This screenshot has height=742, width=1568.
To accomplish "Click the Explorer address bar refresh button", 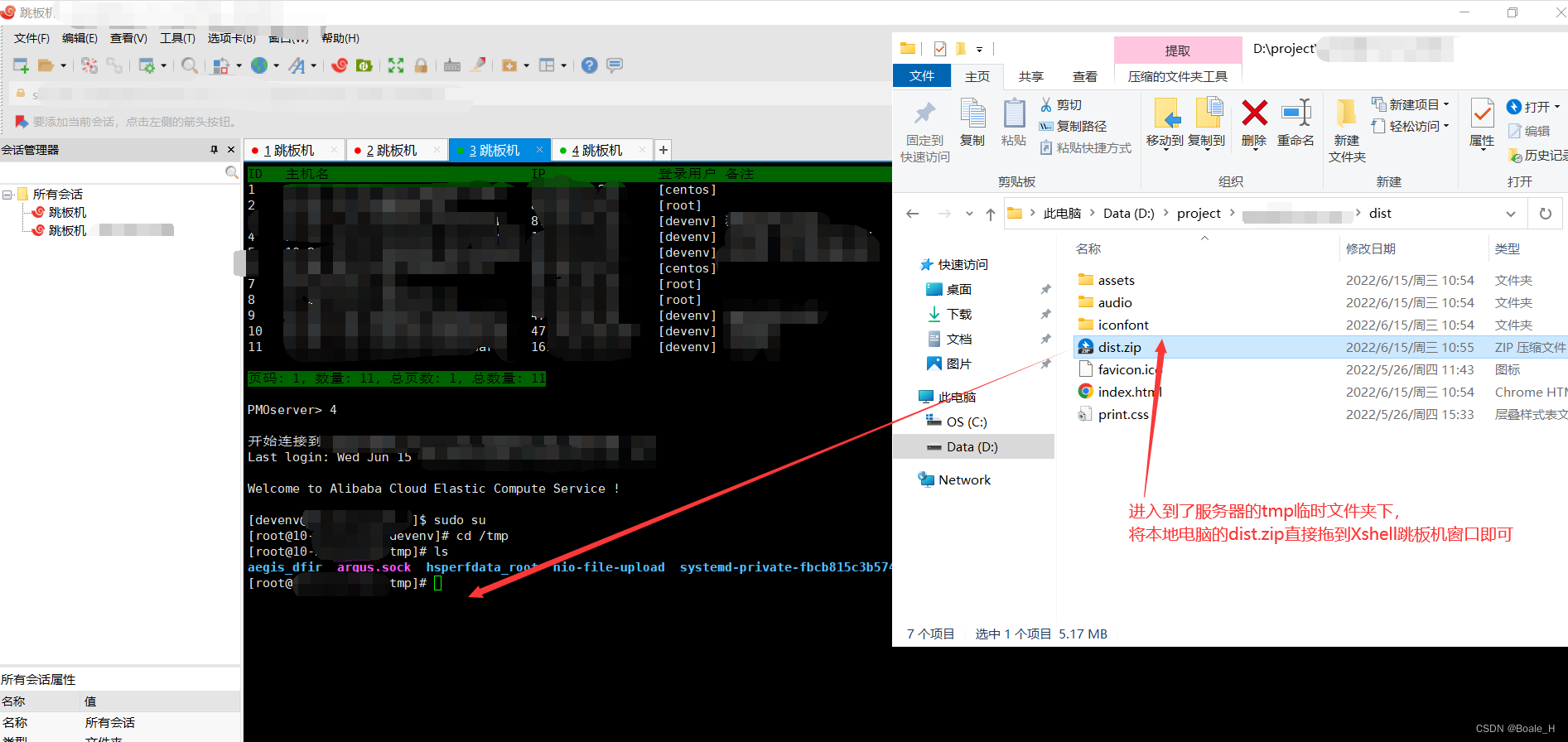I will [x=1546, y=214].
